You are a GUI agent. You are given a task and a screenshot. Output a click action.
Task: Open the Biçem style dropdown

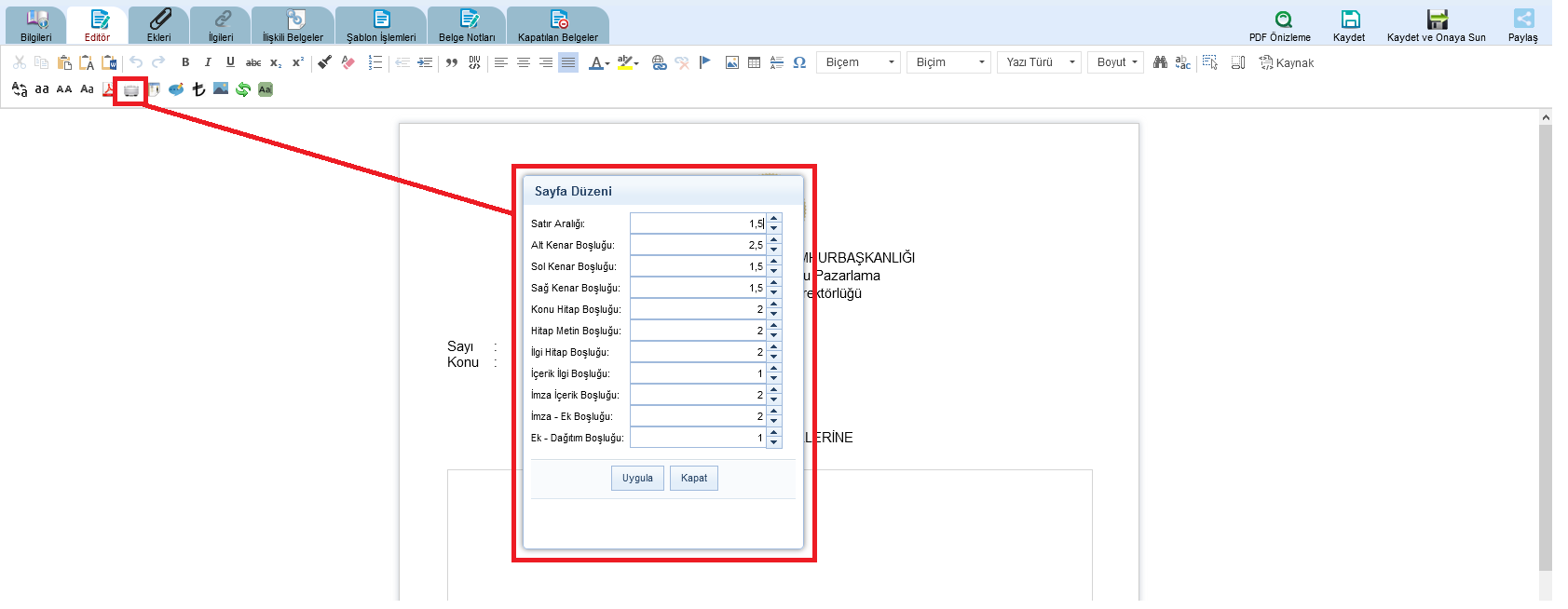click(x=859, y=62)
